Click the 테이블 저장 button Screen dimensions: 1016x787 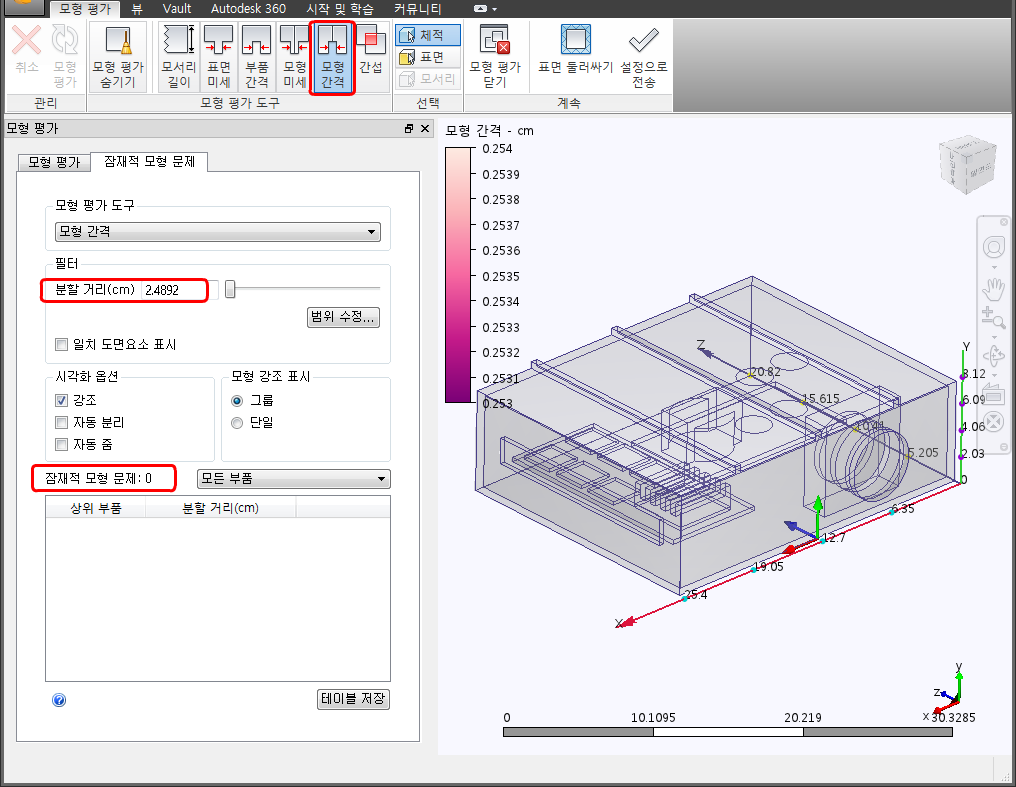(x=353, y=699)
